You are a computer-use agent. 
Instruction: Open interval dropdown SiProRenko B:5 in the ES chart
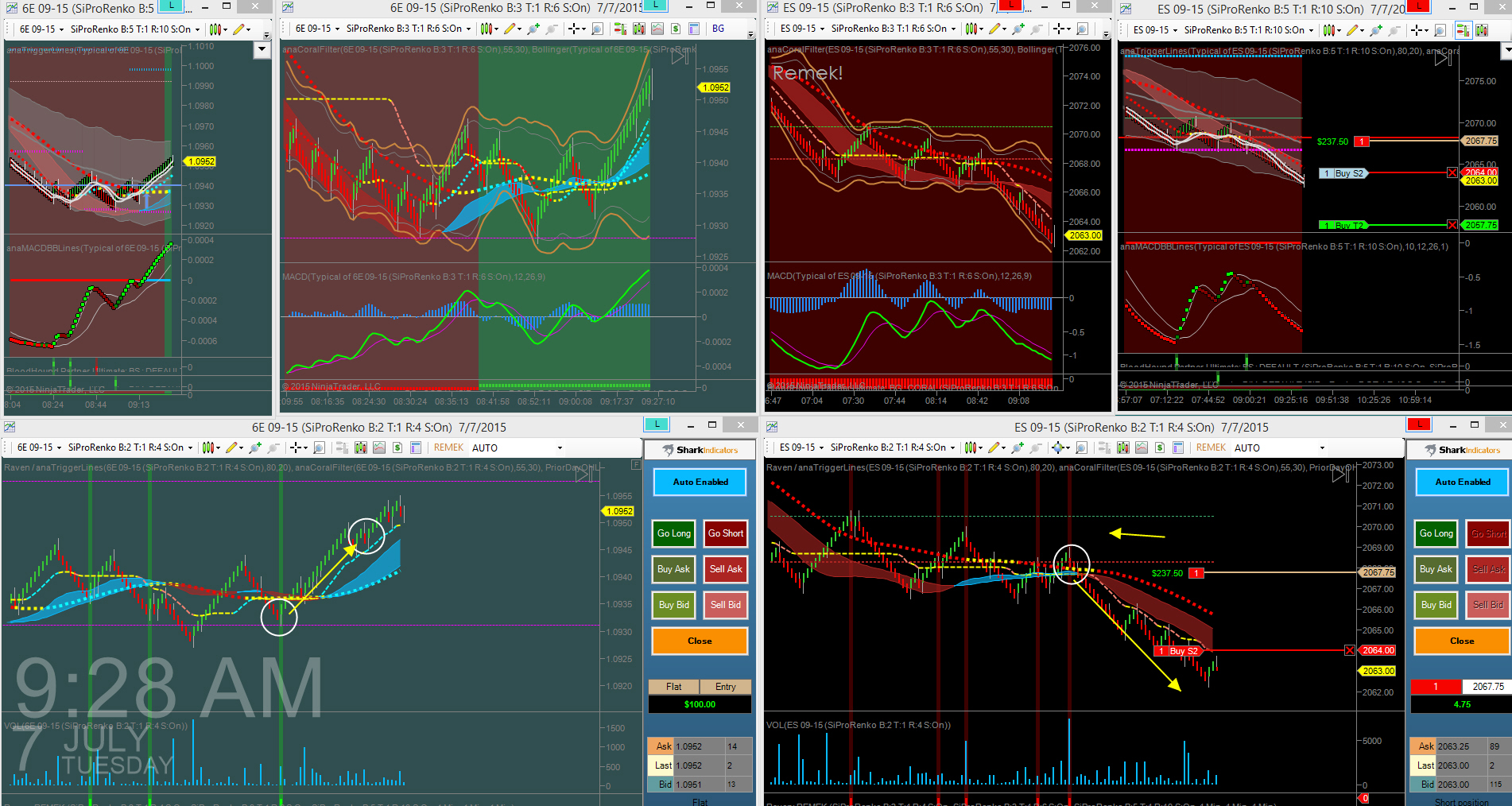1248,30
